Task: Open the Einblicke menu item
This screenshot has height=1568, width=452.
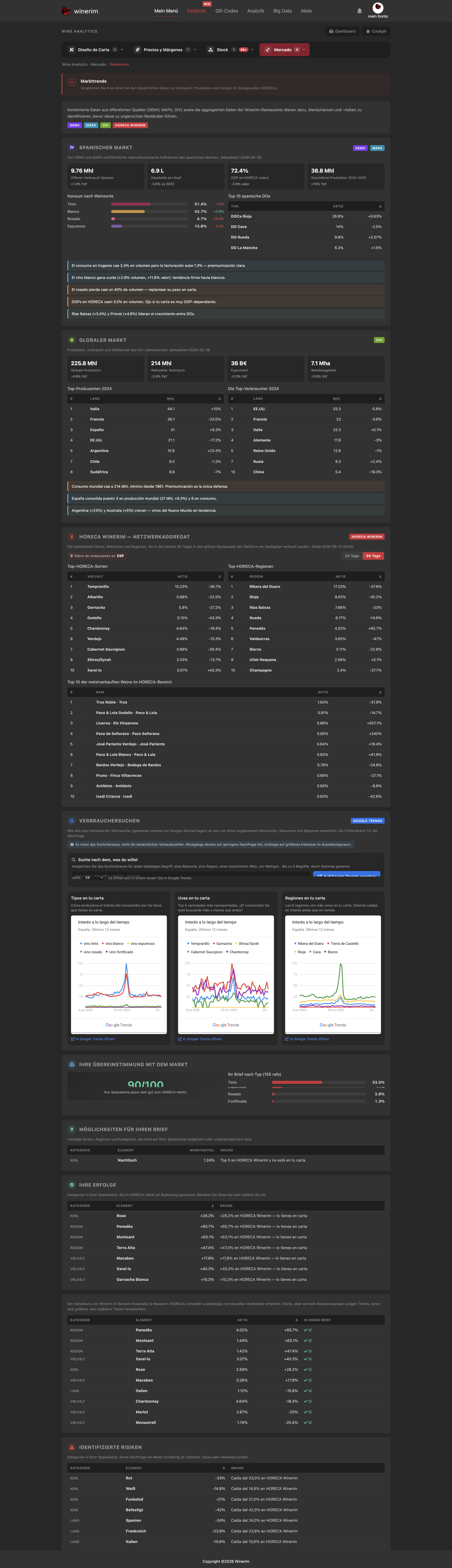Action: point(196,11)
